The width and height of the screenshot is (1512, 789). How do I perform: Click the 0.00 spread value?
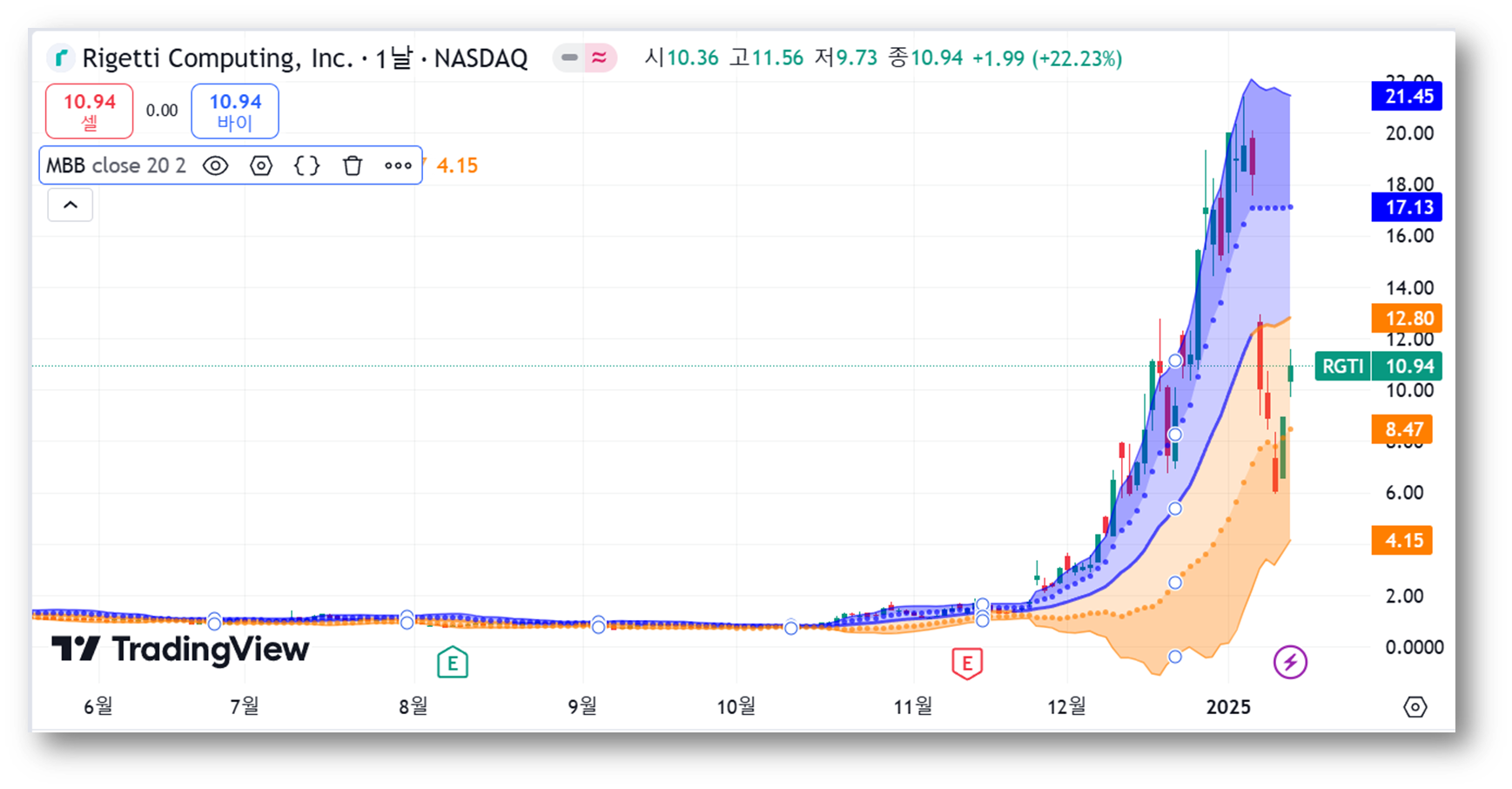point(162,111)
